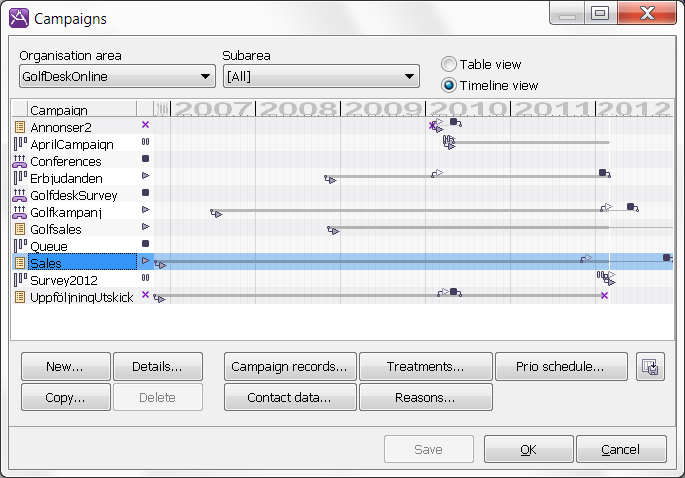Image resolution: width=685 pixels, height=478 pixels.
Task: Click the 2010 year label in the timeline
Action: point(468,108)
